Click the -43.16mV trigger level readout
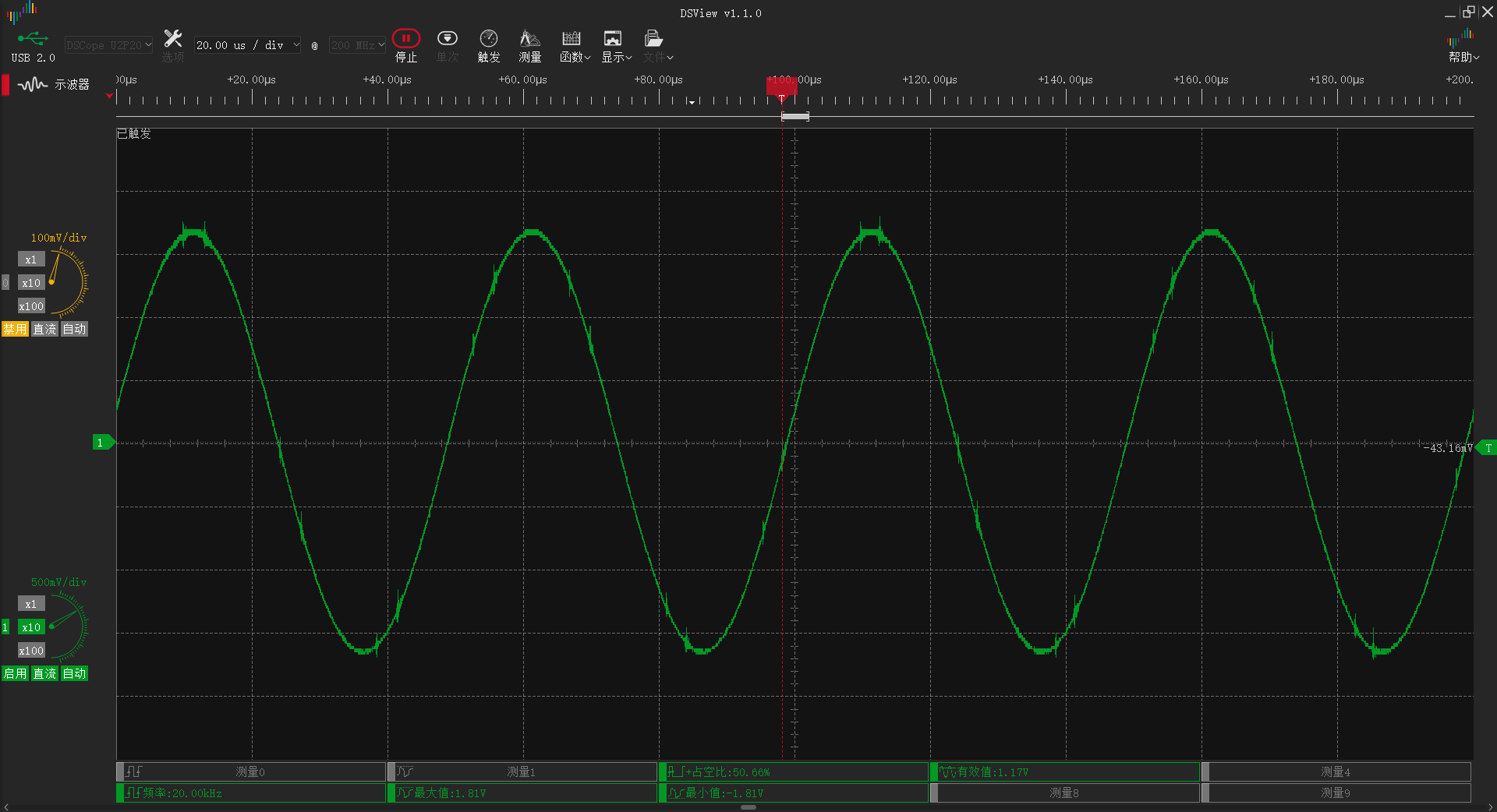1497x812 pixels. pyautogui.click(x=1448, y=448)
